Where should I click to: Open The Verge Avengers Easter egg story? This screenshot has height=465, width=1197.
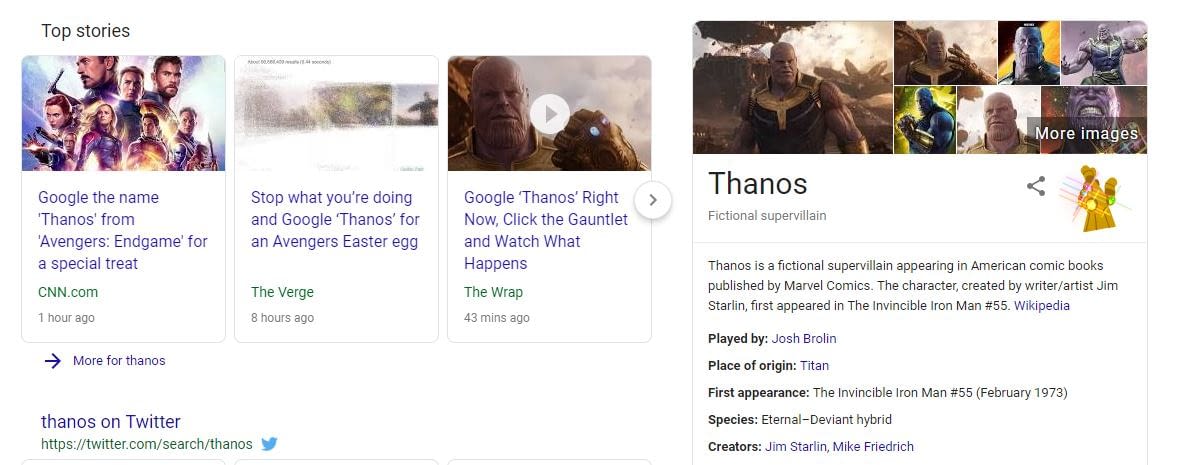point(335,219)
